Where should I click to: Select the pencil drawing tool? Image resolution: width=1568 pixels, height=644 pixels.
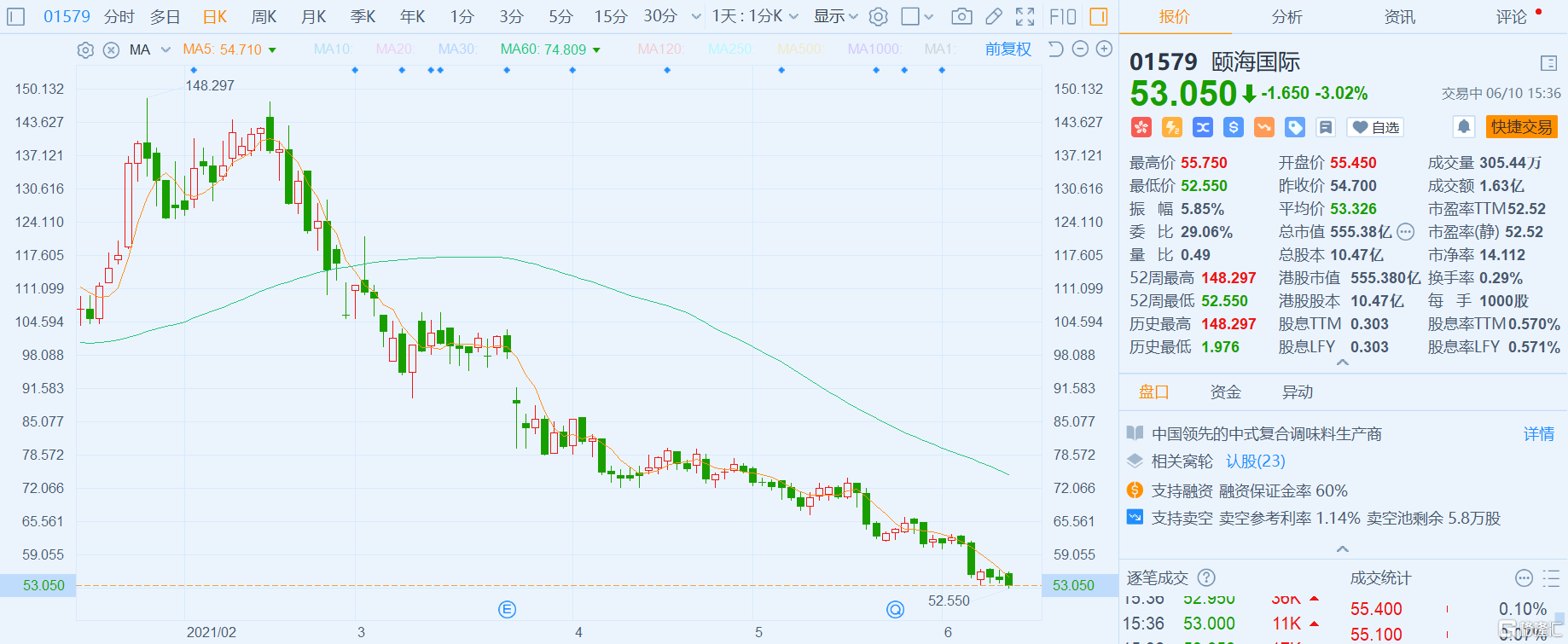coord(994,16)
